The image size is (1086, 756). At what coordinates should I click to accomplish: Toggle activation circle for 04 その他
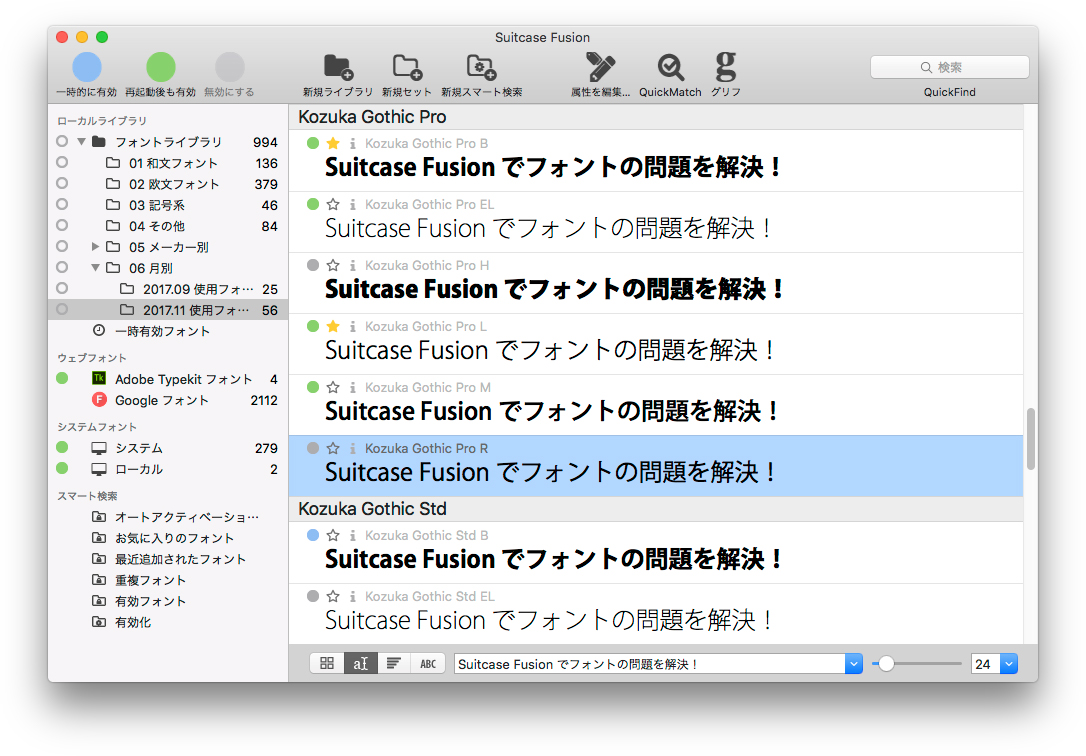pos(62,225)
